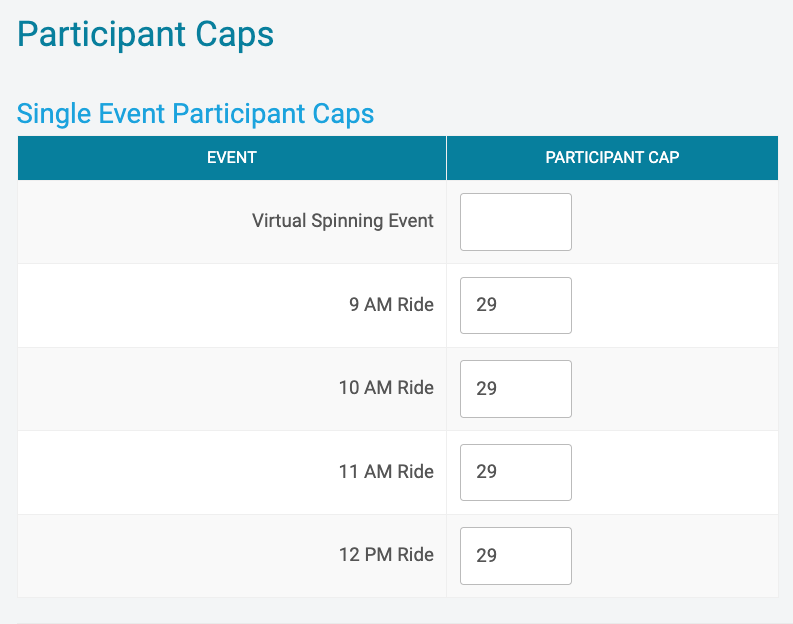
Task: Click blank cell area beside 10 AM cap box
Action: click(675, 389)
